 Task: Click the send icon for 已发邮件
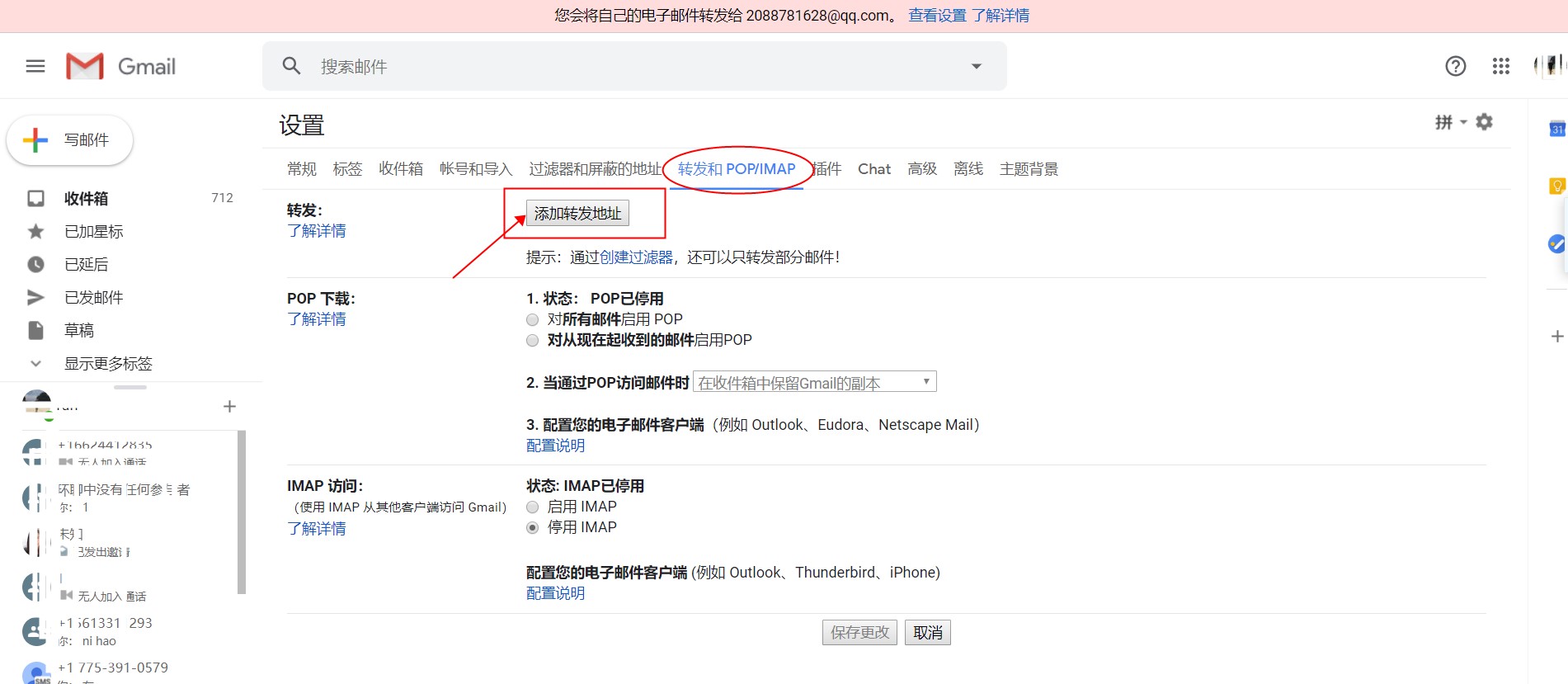point(35,297)
